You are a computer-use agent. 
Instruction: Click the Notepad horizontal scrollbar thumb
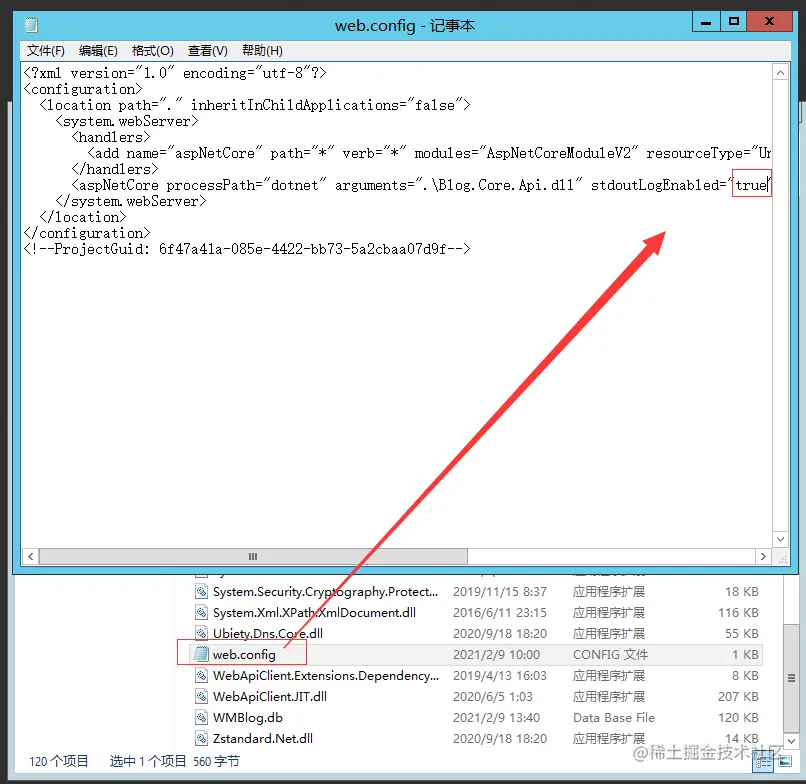pos(253,556)
